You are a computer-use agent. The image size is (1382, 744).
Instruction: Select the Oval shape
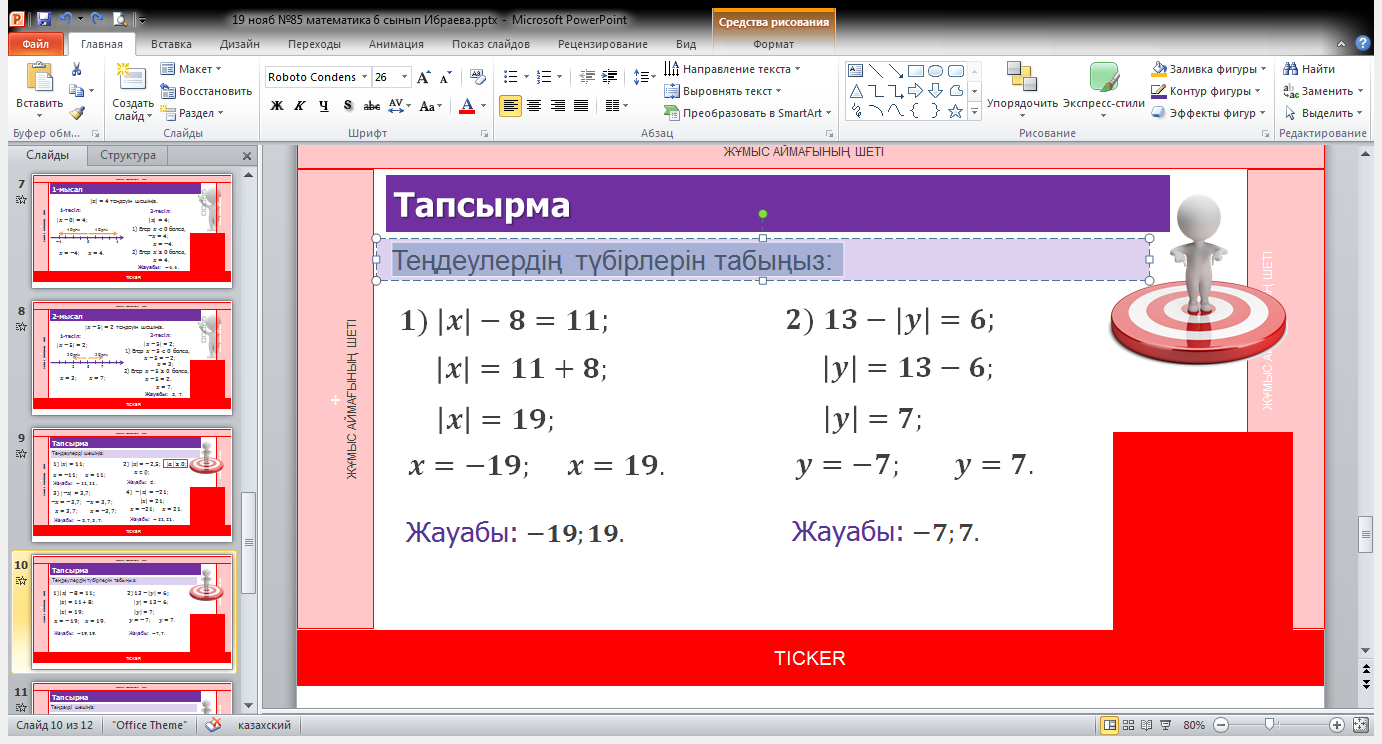click(x=935, y=70)
